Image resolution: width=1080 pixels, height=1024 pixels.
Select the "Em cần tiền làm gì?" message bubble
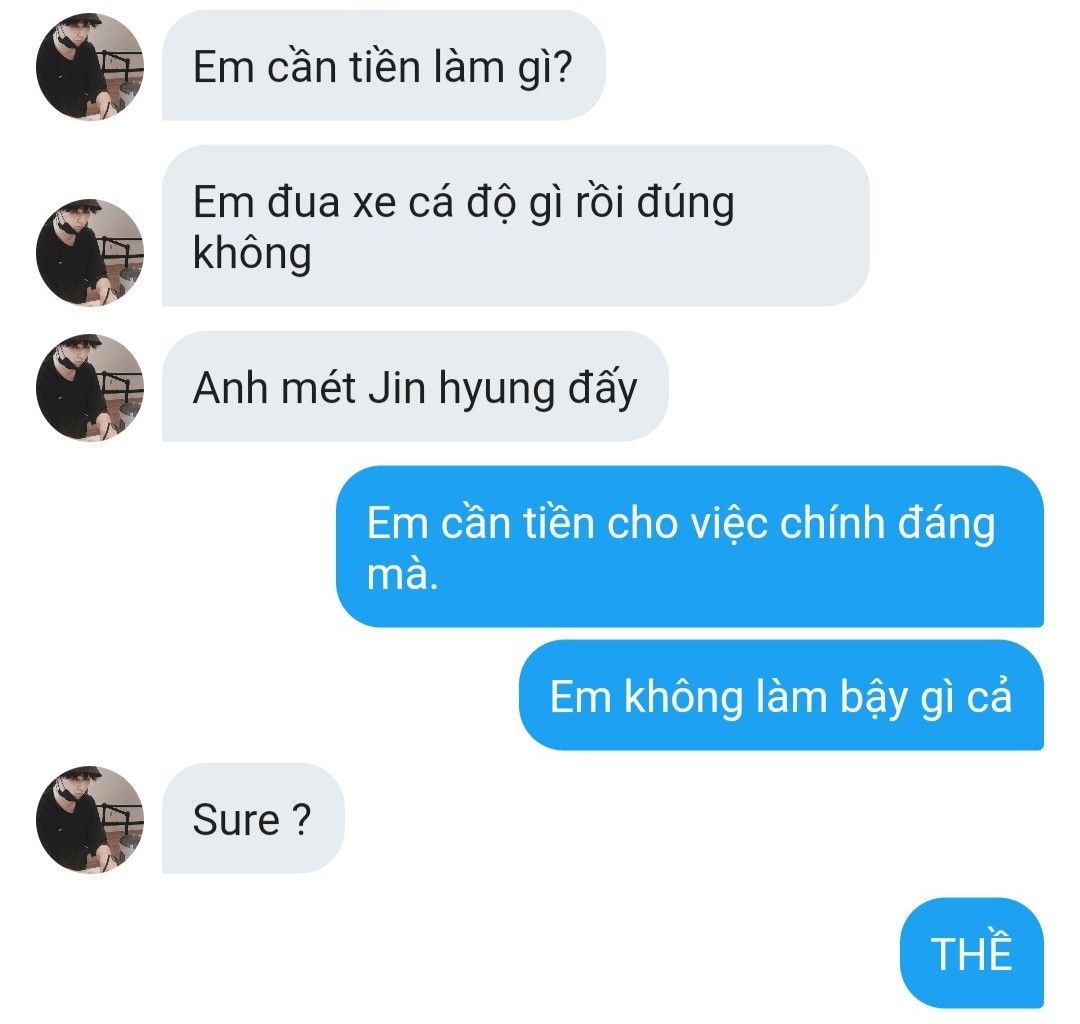(384, 65)
